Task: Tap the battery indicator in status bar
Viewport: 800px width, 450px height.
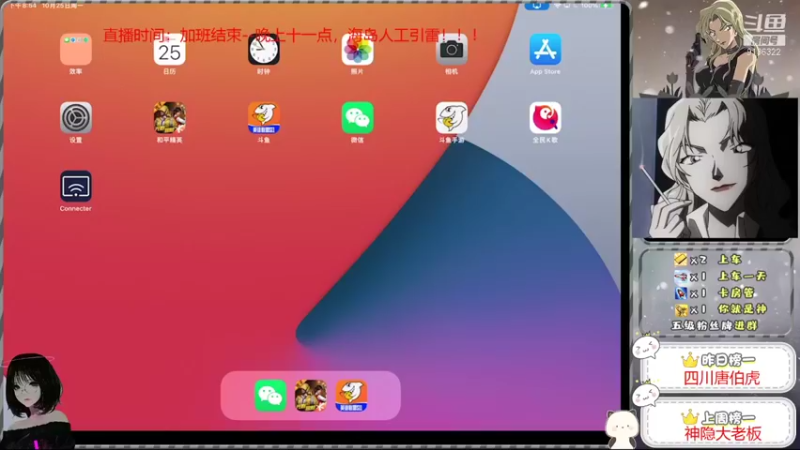Action: 607,6
